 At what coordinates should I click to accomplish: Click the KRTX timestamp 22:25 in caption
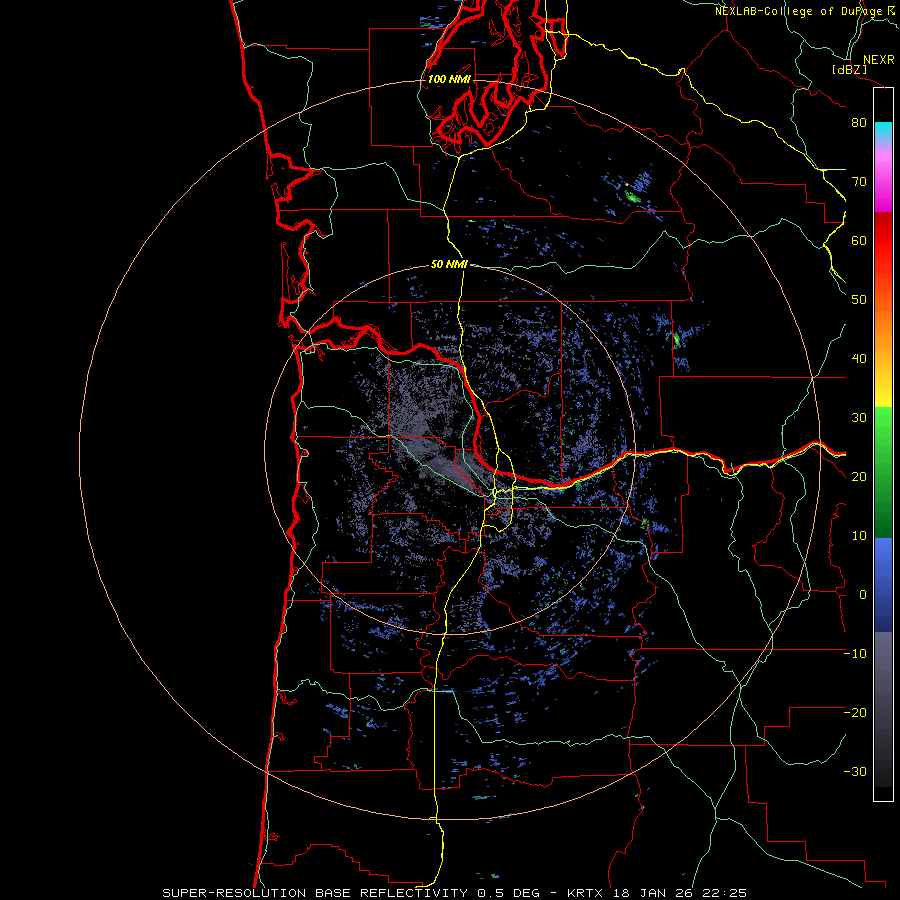(726, 892)
